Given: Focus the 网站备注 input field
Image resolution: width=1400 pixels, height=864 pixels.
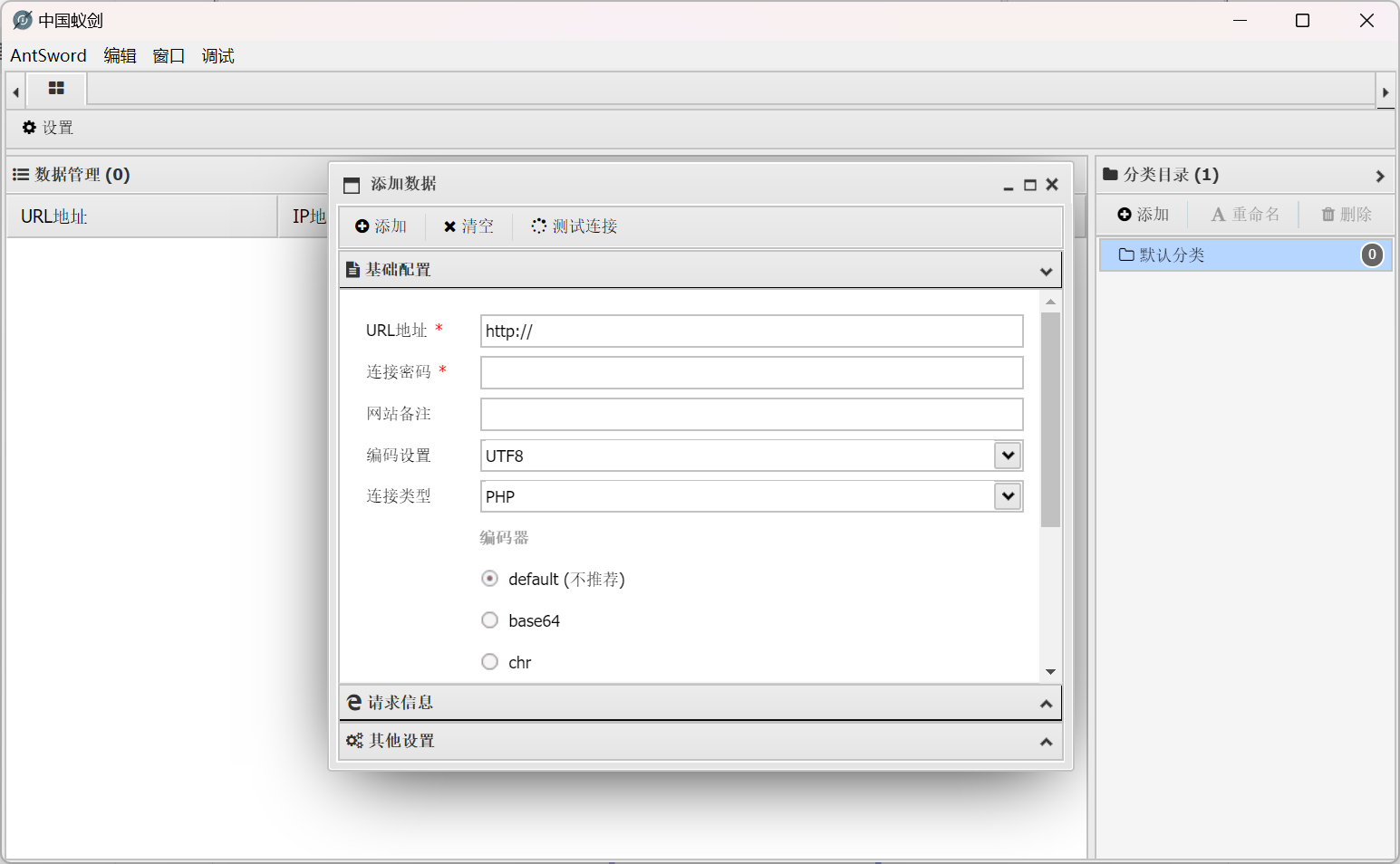Looking at the screenshot, I should point(752,414).
